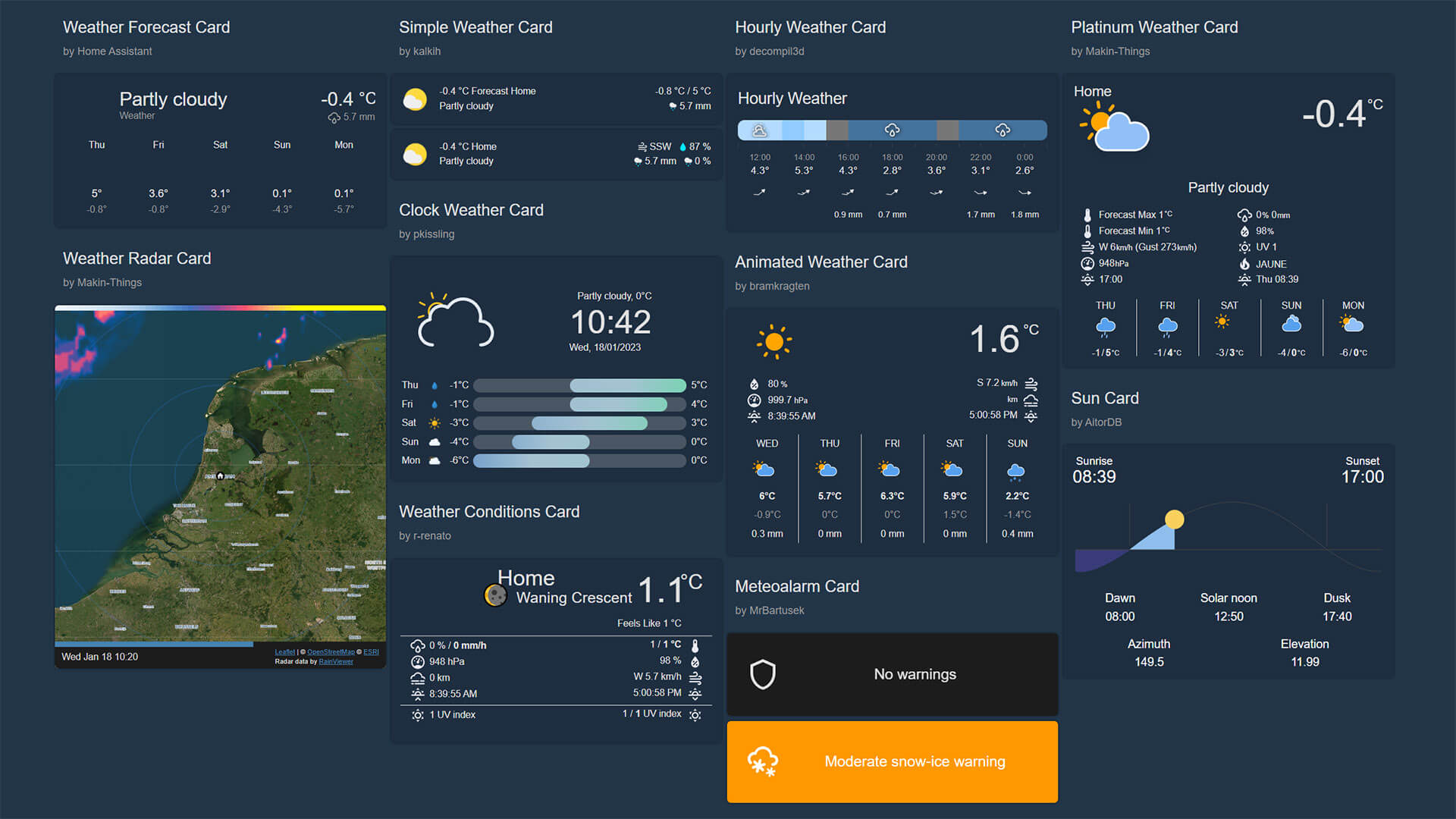
Task: Click the UV index icon in Weather Conditions Card
Action: [x=416, y=715]
